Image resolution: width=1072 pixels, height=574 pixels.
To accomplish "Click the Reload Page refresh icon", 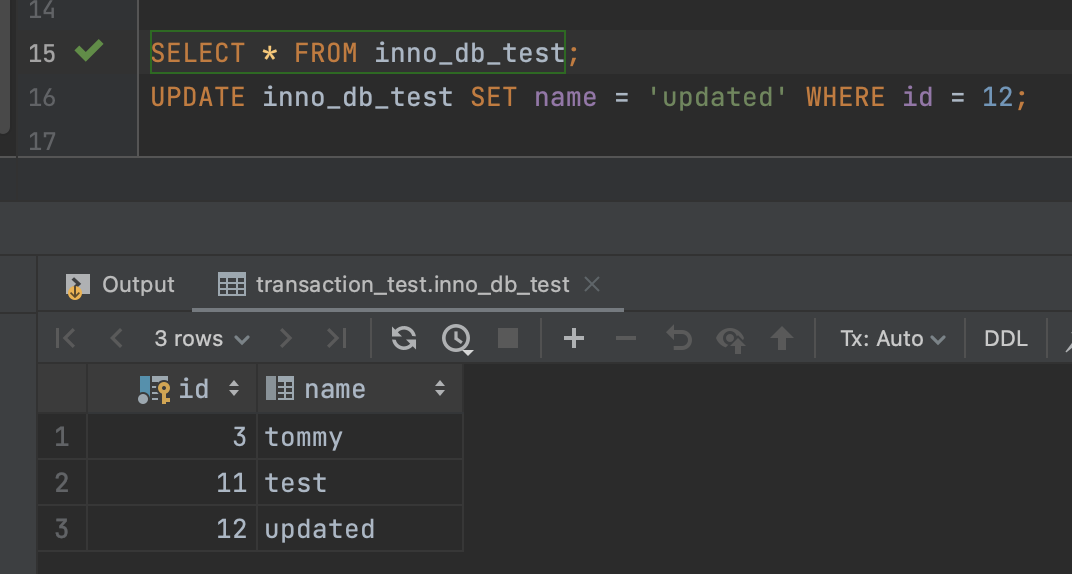I will [x=404, y=339].
